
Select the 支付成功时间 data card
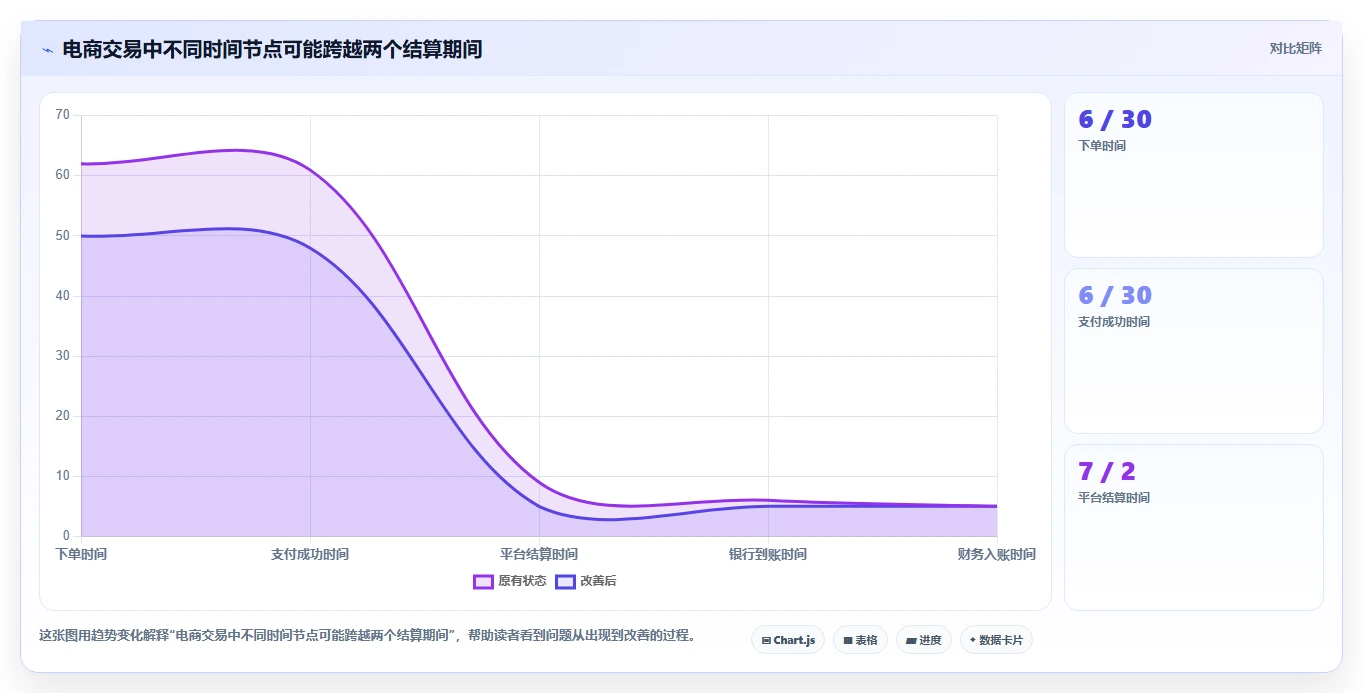(1194, 351)
